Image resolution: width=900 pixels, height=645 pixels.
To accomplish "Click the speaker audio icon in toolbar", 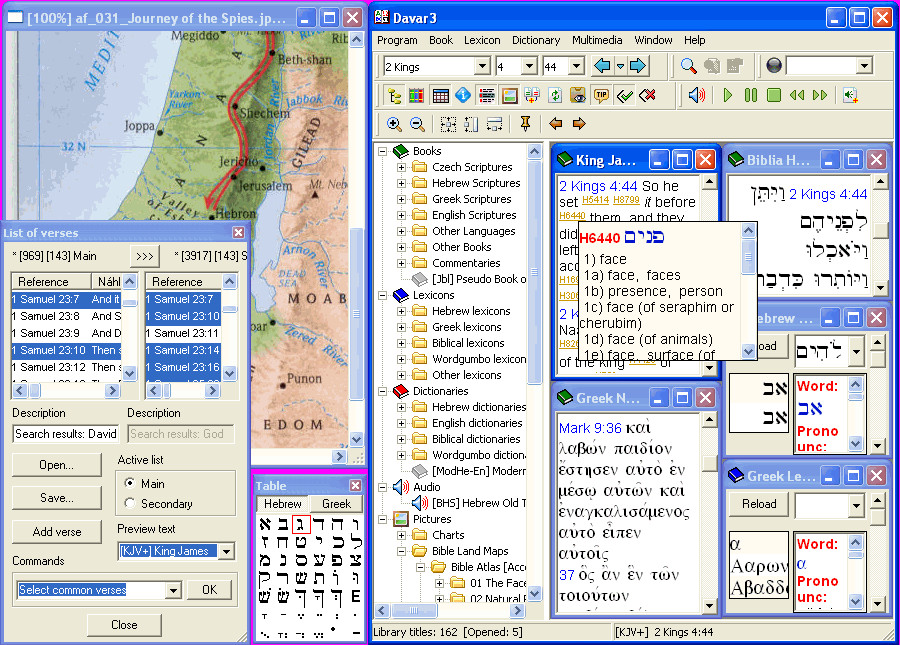I will click(696, 95).
